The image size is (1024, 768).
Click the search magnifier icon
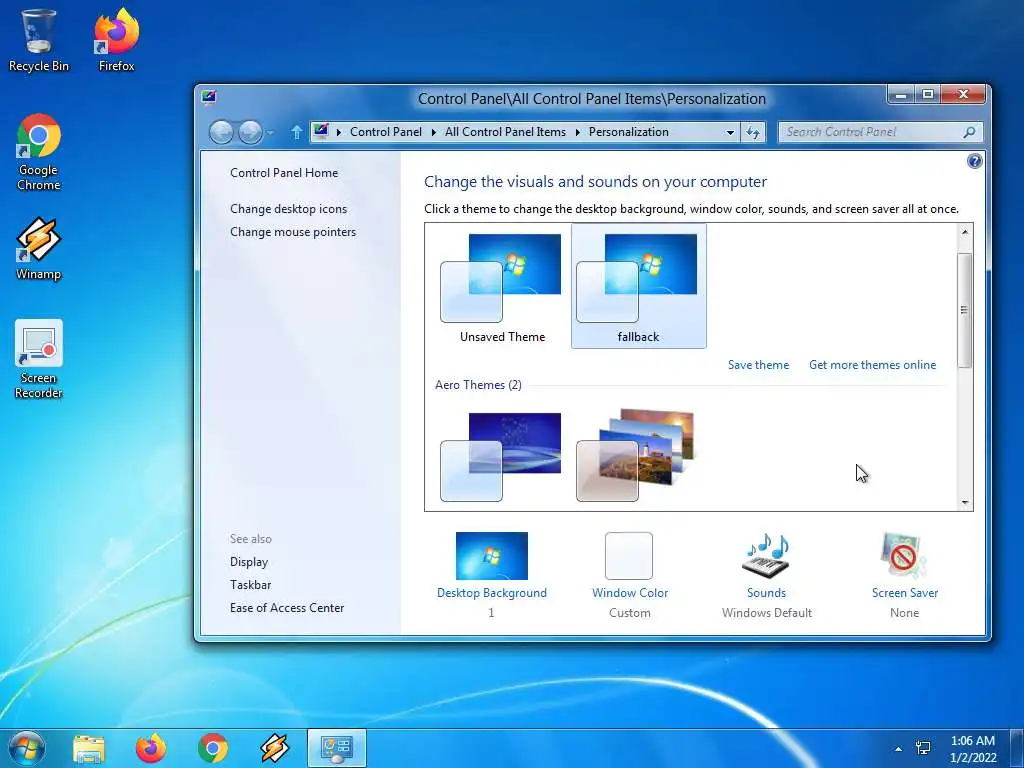[969, 132]
